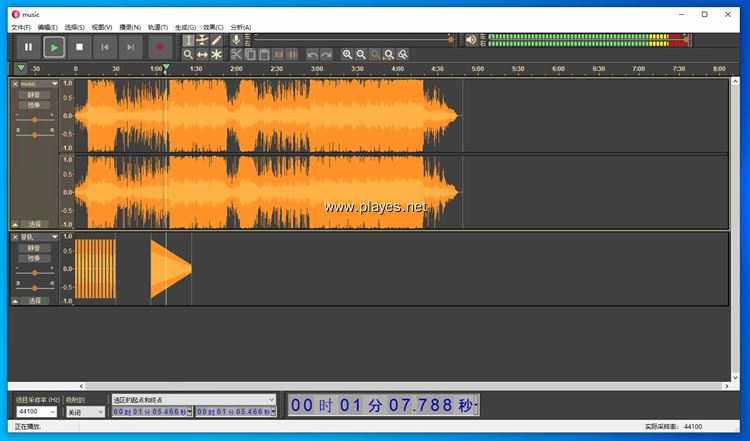
Task: Zoom out with the minus magnifier
Action: click(361, 55)
